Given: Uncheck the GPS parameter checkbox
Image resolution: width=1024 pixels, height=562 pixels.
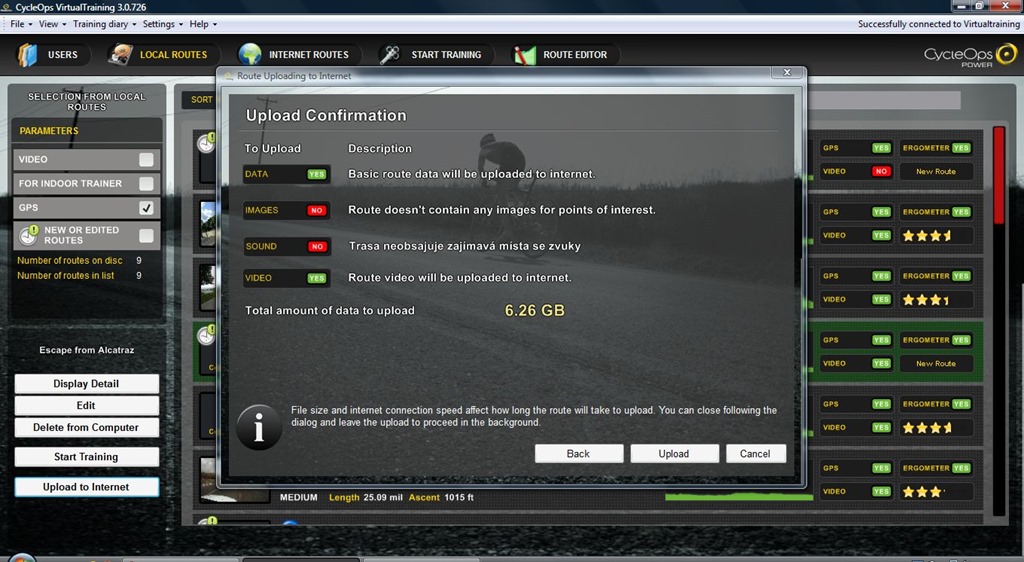Looking at the screenshot, I should click(x=146, y=208).
